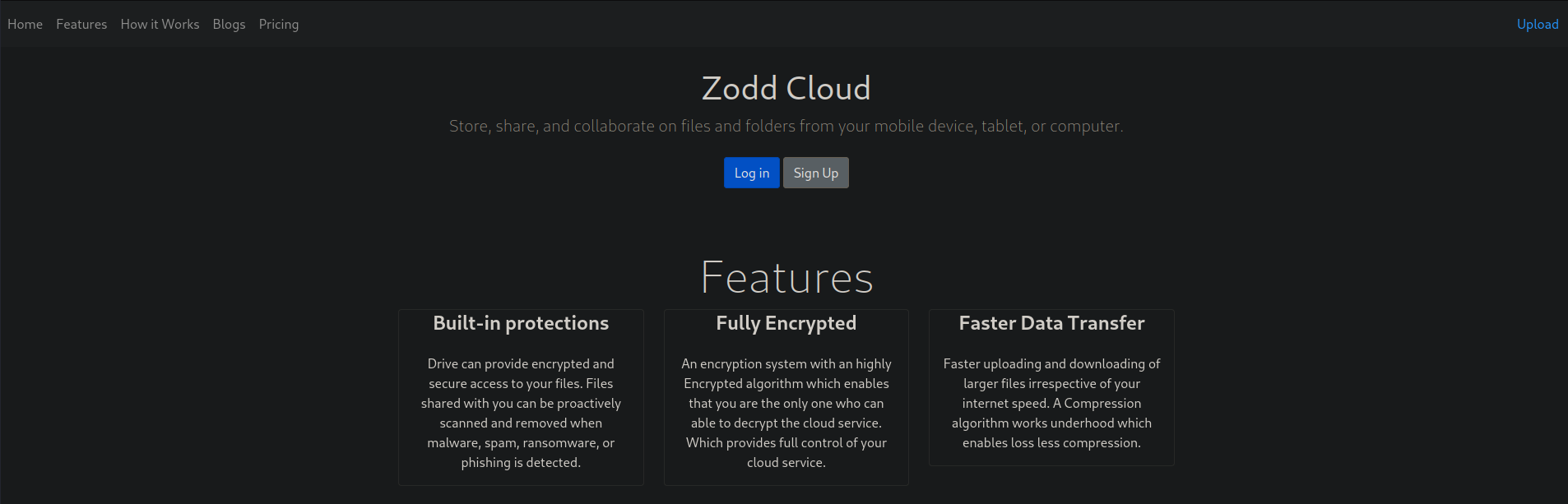
Task: Go to the Home nav link
Action: [25, 25]
